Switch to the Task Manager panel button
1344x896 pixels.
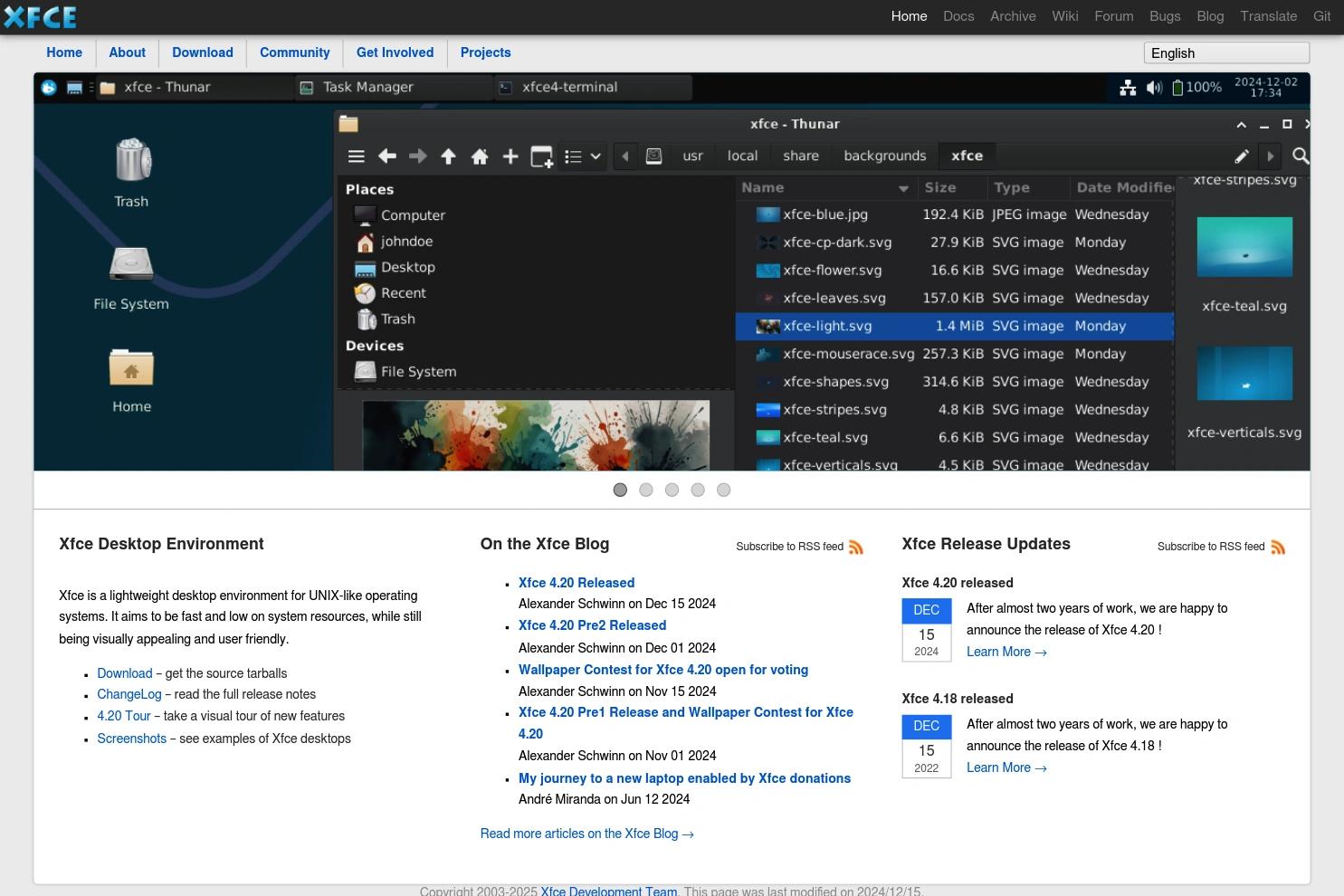coord(395,87)
